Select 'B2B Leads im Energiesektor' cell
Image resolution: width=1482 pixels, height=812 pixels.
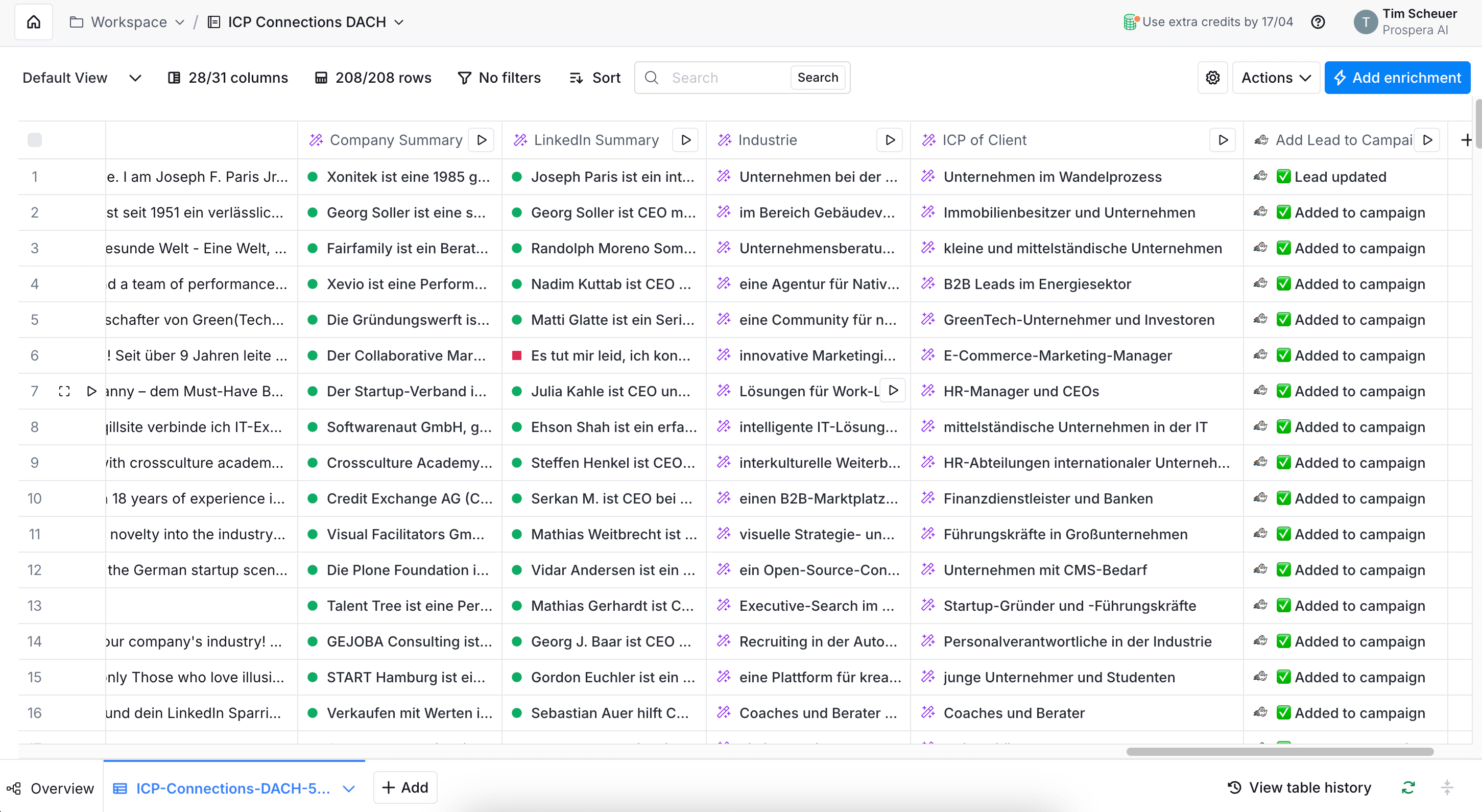(x=1077, y=284)
